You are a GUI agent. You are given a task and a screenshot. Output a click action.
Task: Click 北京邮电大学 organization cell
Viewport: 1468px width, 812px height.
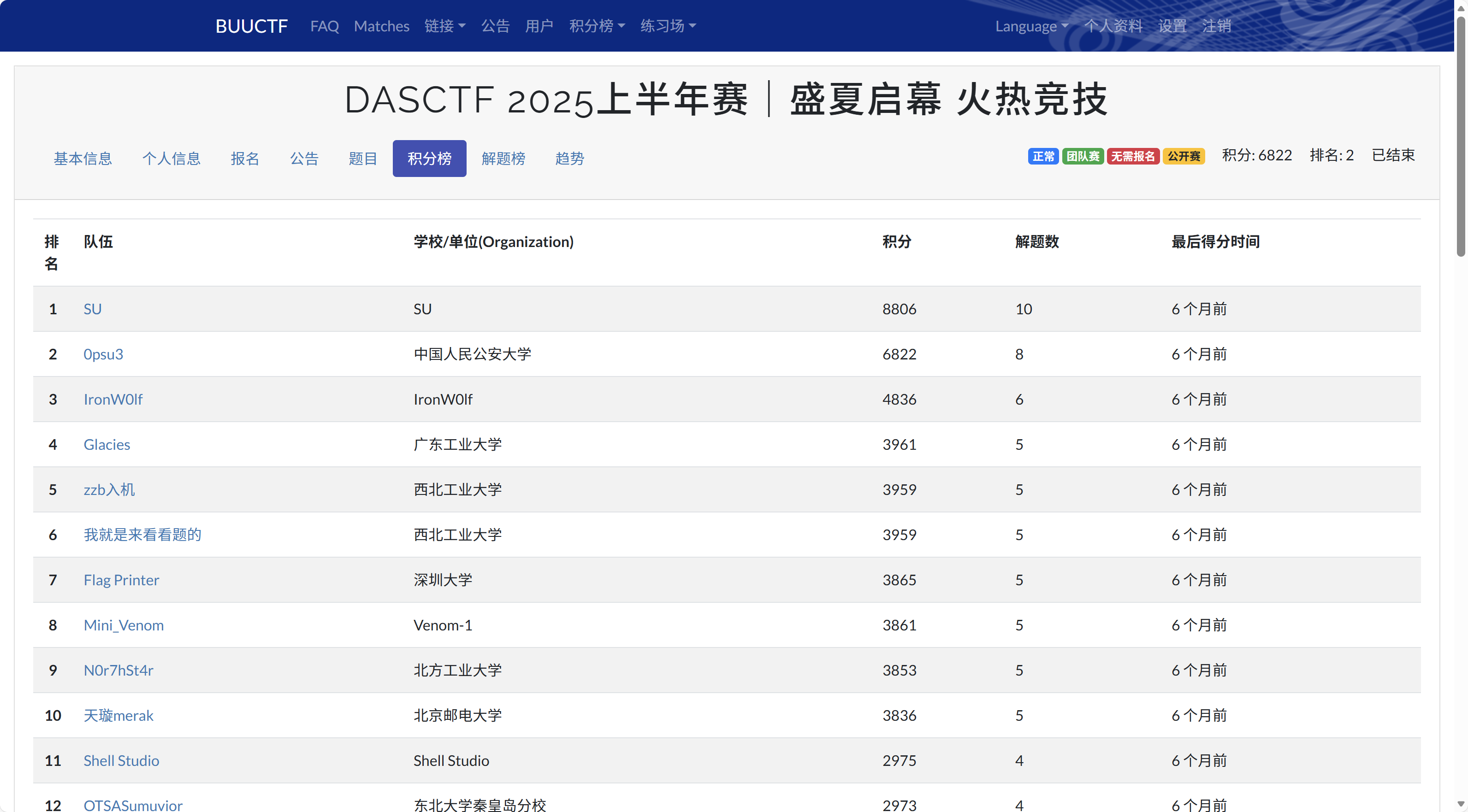(x=458, y=715)
